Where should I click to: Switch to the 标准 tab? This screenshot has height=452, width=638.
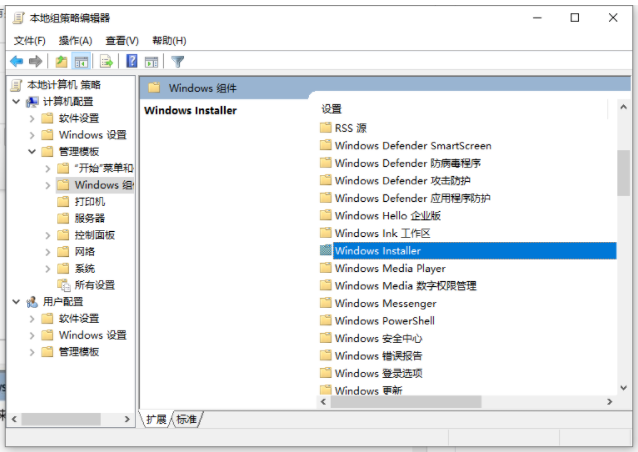186,419
